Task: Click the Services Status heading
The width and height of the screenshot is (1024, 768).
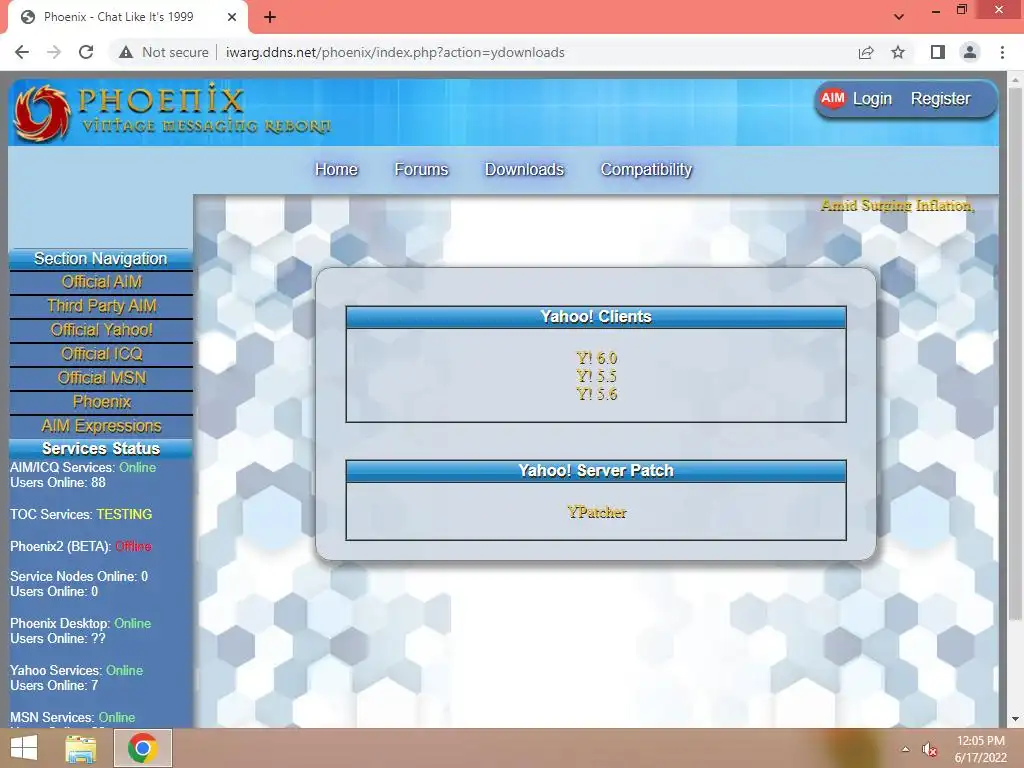Action: click(101, 449)
